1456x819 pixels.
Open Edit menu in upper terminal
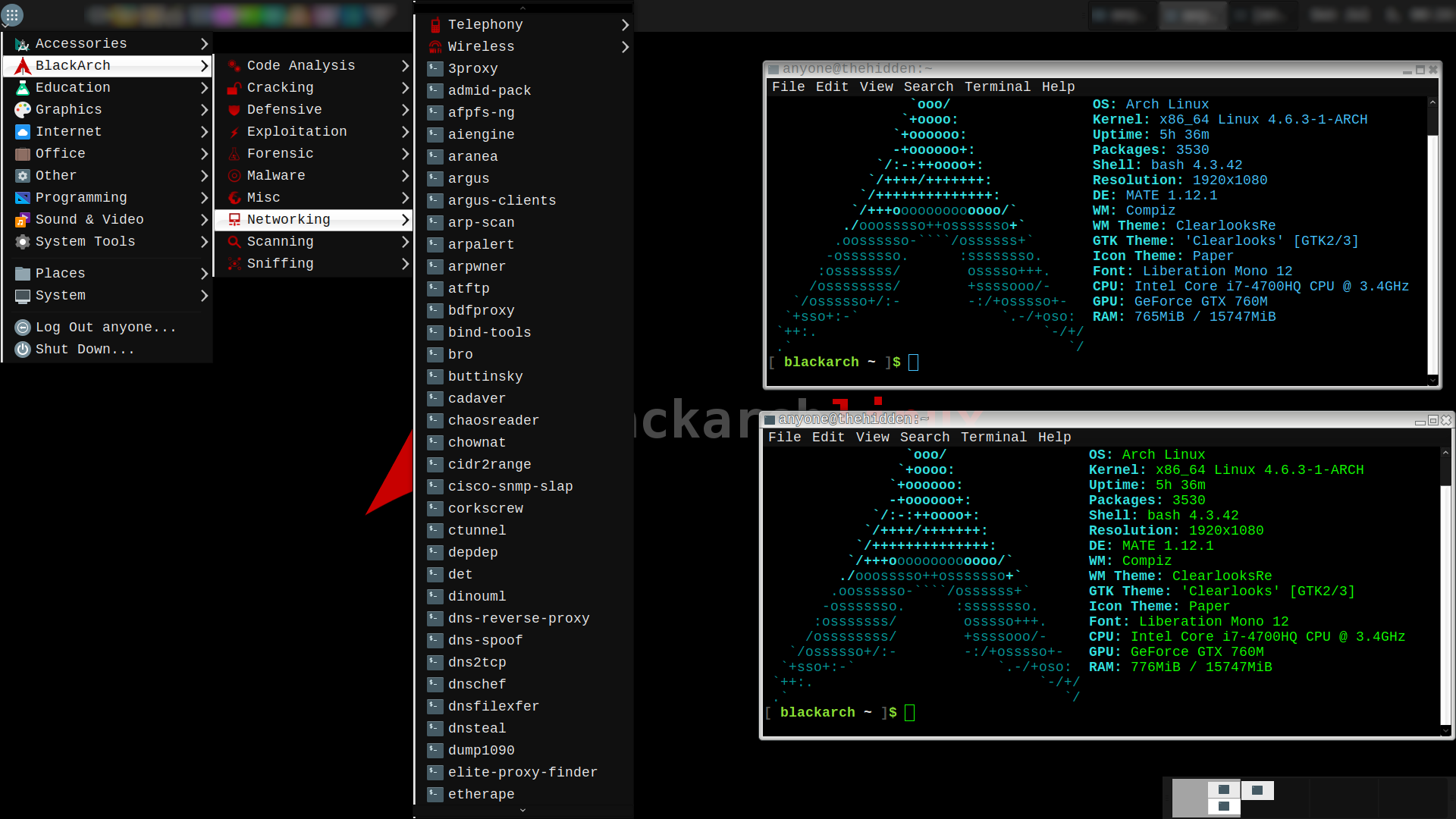pyautogui.click(x=832, y=87)
